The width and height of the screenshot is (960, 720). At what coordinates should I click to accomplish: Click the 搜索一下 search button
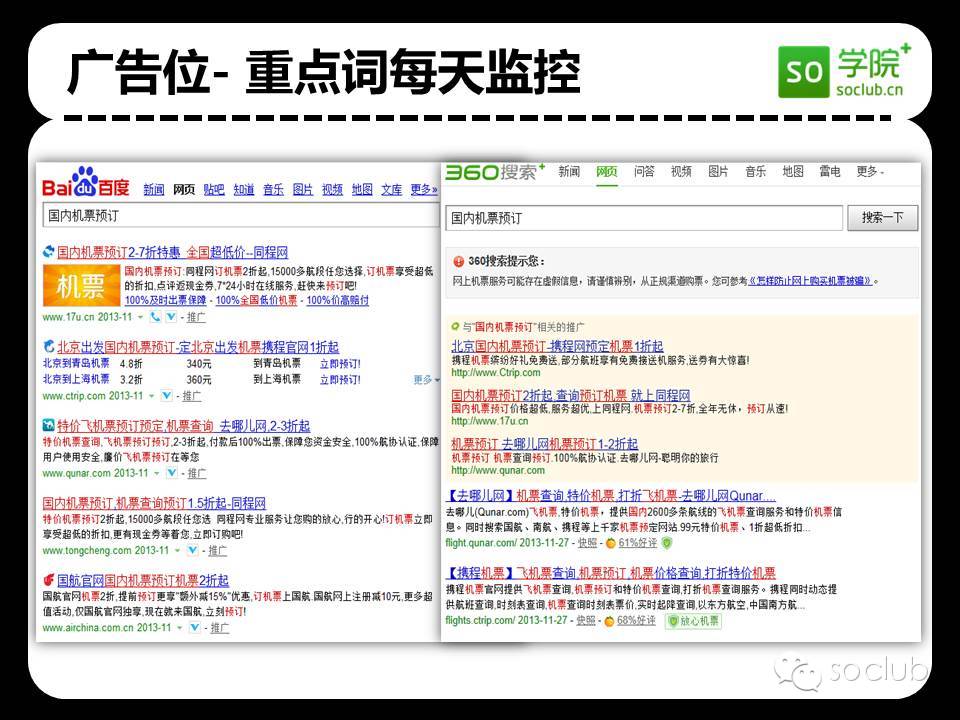point(886,217)
